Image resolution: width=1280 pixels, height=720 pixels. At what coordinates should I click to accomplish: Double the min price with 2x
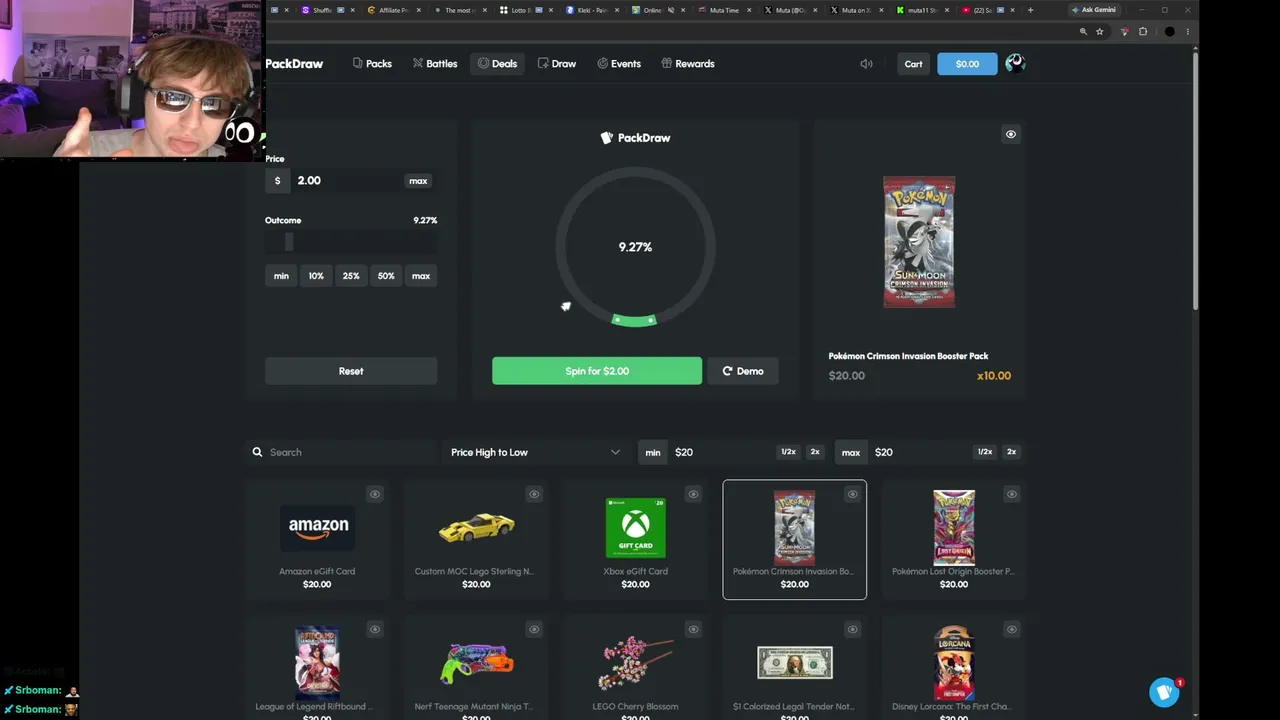[815, 452]
